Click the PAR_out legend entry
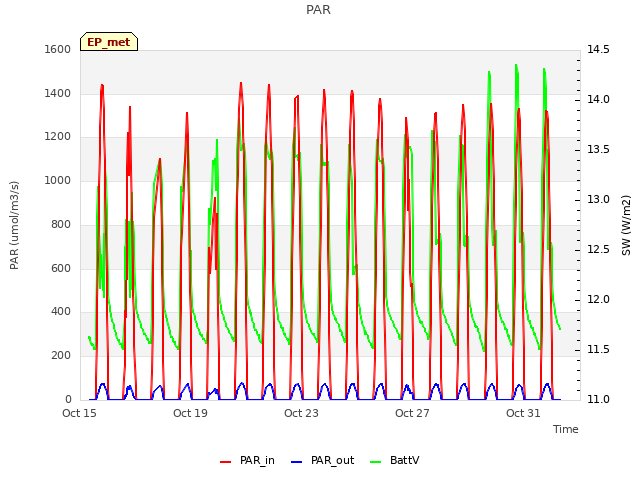The height and width of the screenshot is (480, 640). pos(322,460)
